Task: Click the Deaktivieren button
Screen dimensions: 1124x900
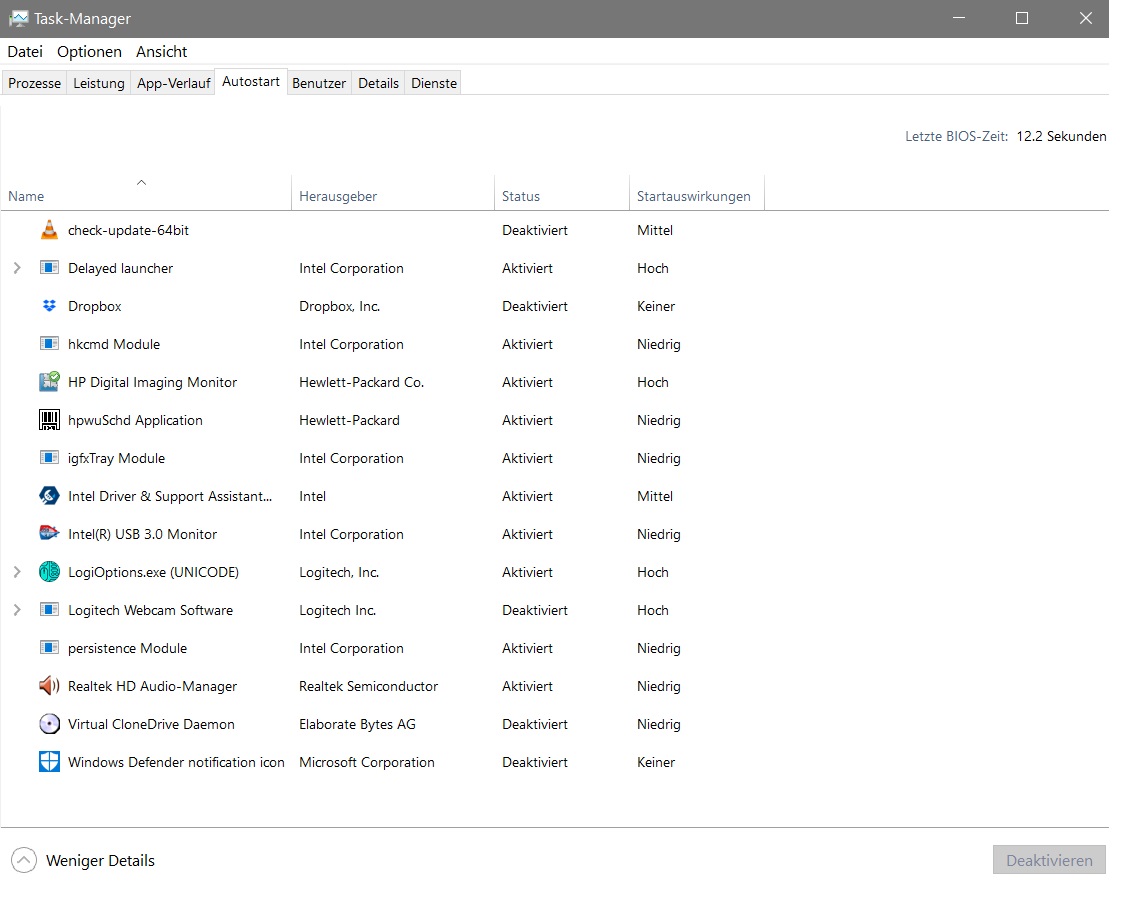Action: tap(1049, 860)
